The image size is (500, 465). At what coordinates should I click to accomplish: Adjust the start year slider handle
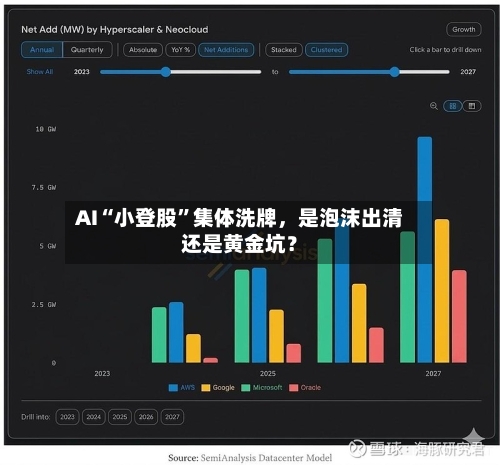pyautogui.click(x=166, y=72)
